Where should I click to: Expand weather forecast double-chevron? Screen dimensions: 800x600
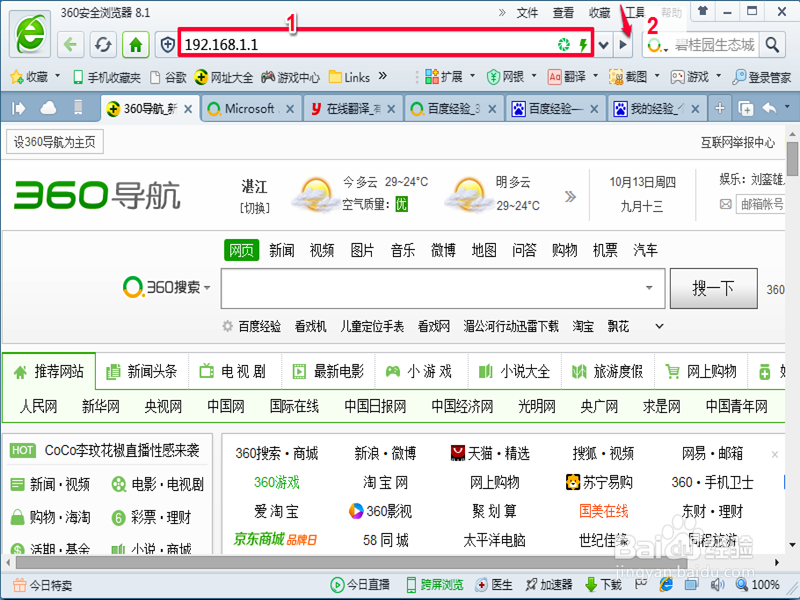click(570, 196)
